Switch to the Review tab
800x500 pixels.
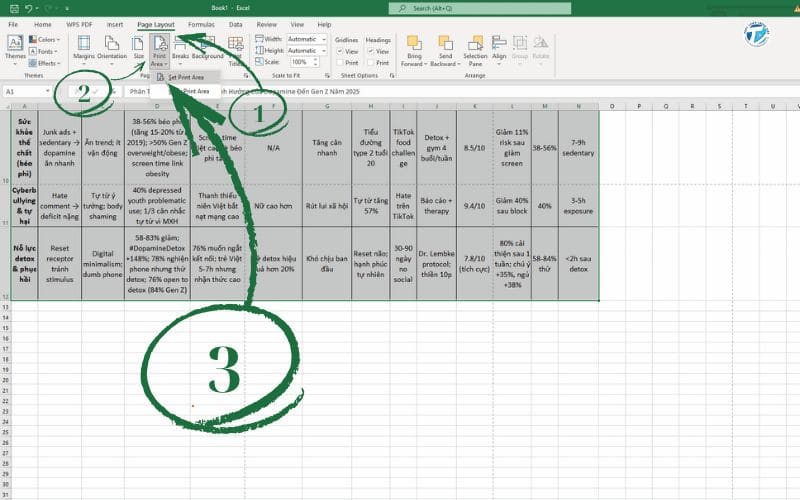tap(266, 24)
